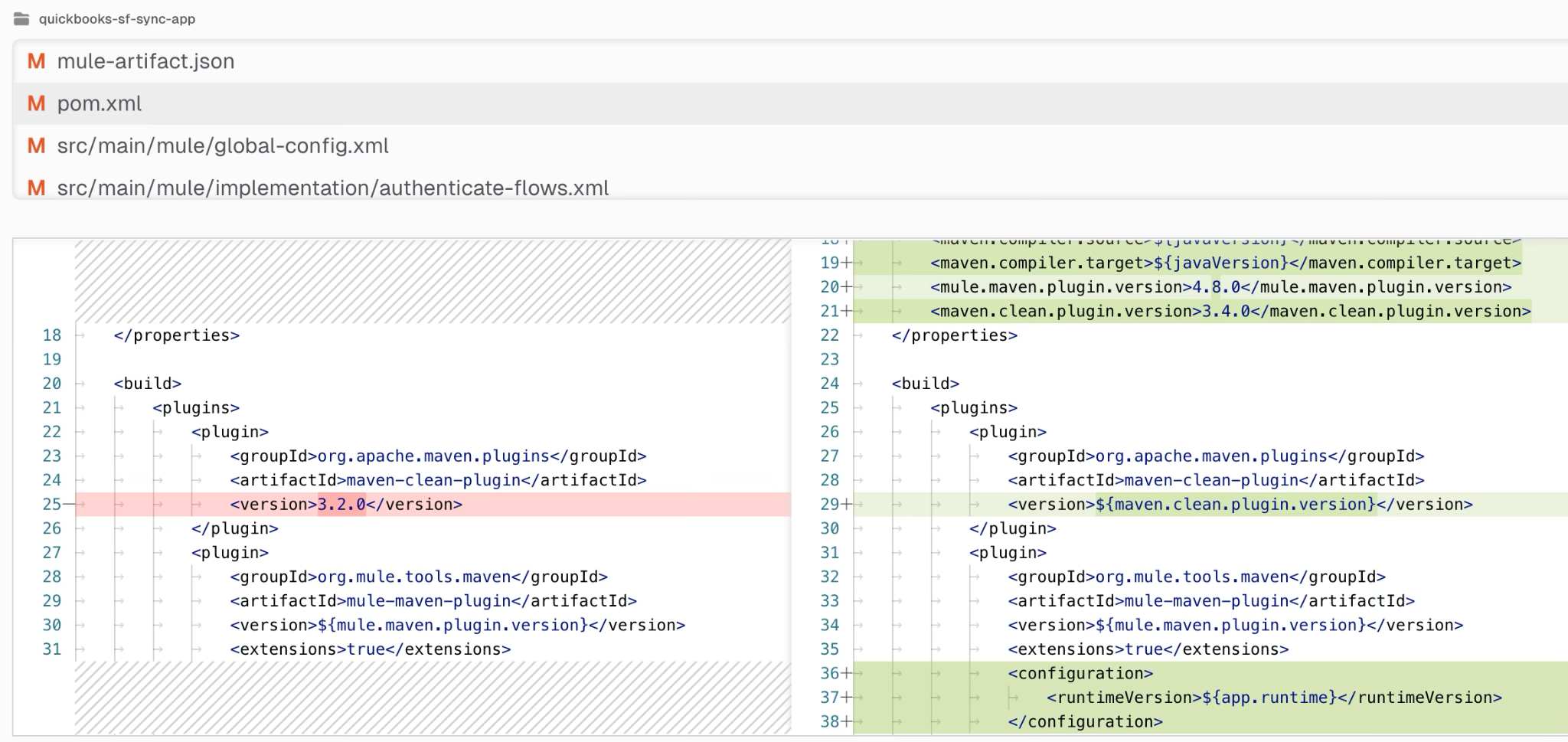Click the opening <configuration> tag on right
The image size is (1568, 742).
tap(1080, 673)
